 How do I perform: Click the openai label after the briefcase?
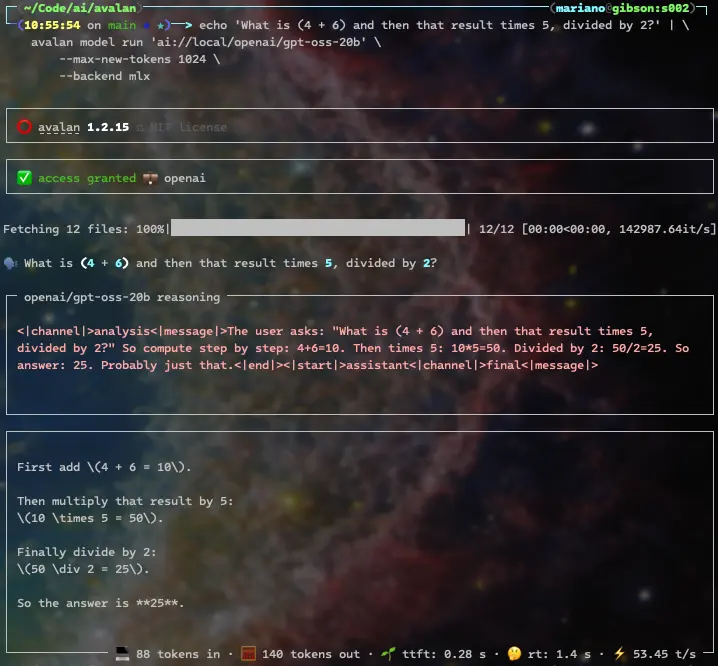click(x=185, y=178)
